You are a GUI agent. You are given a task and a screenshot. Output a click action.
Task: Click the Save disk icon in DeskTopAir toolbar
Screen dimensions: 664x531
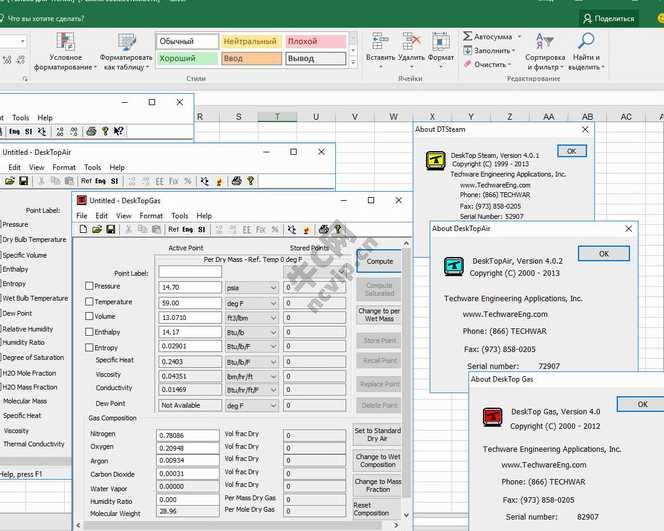[23, 181]
